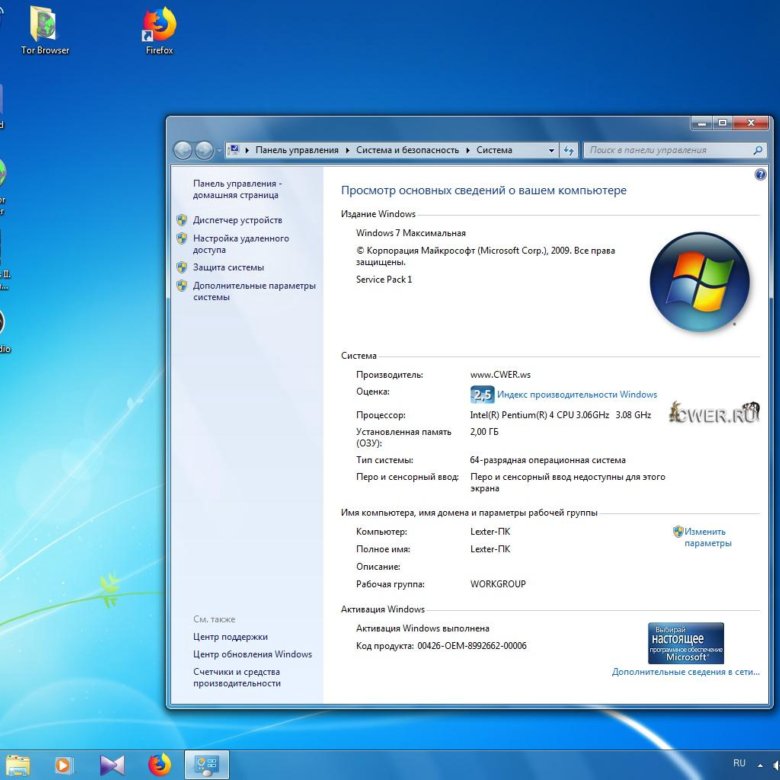Open 'Диспетчер устройств' link
780x780 pixels.
coord(237,220)
